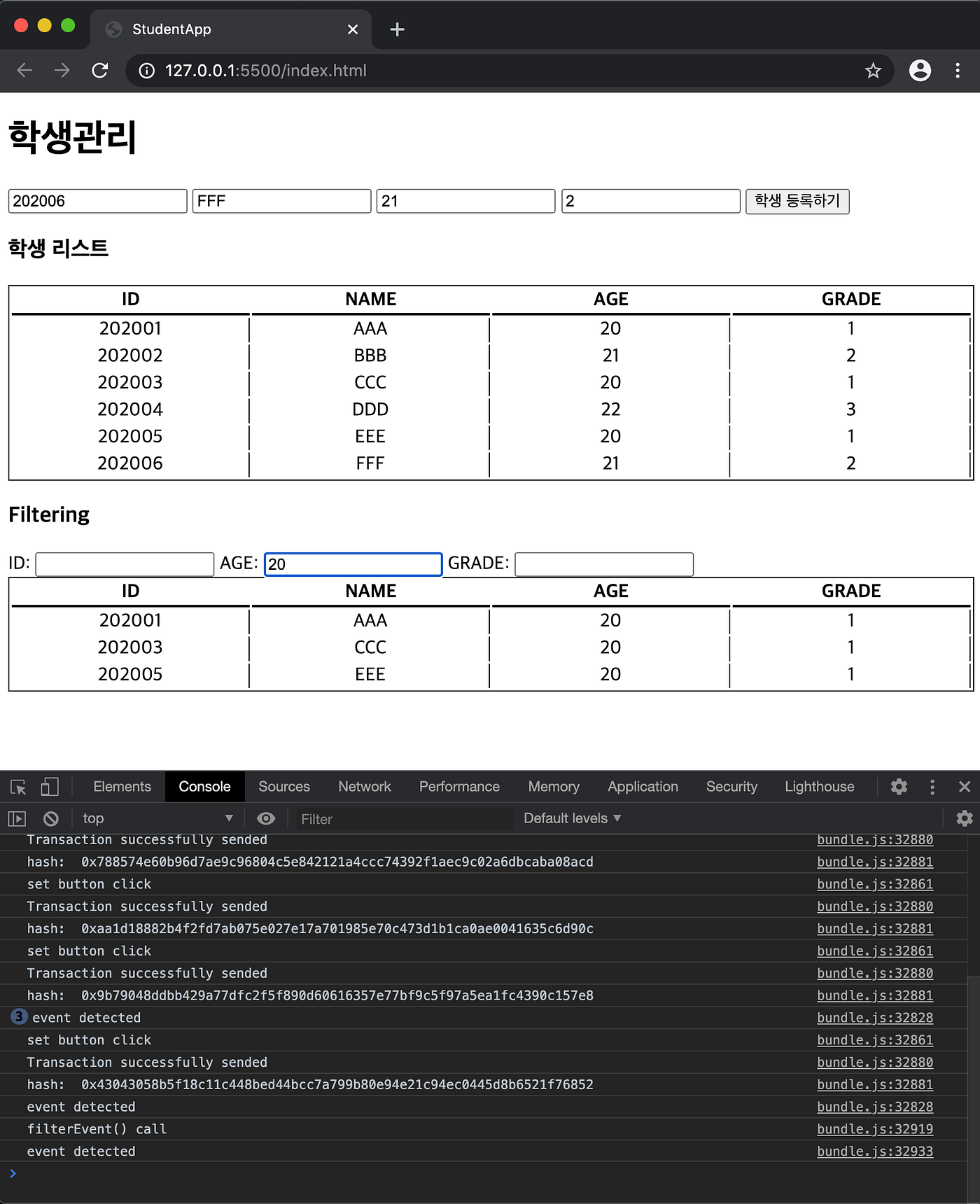Click the 학생 등록하기 button
This screenshot has width=980, height=1204.
[797, 202]
